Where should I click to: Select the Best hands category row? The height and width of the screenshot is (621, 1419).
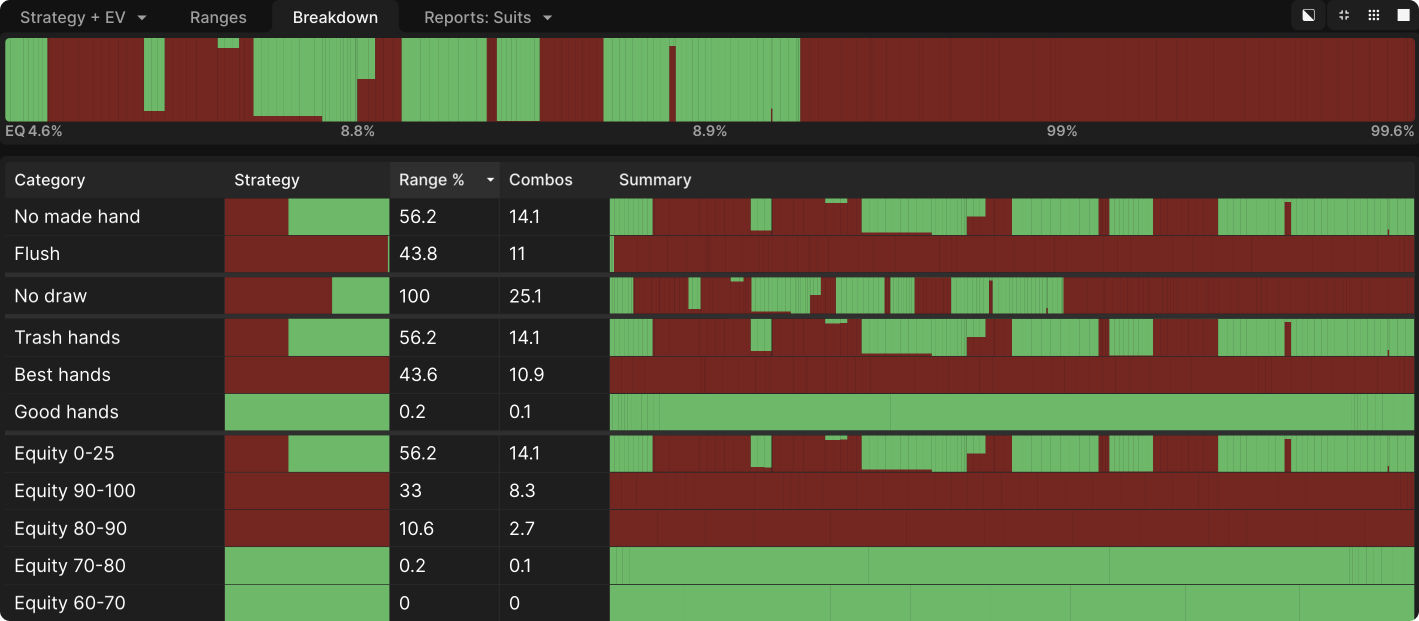point(62,375)
